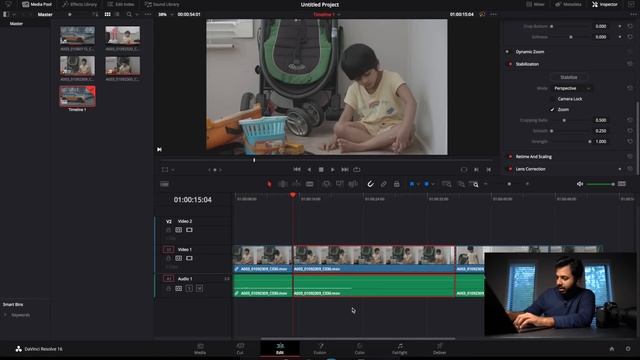
Task: Reset the stabilization Mode setting
Action: (630, 88)
